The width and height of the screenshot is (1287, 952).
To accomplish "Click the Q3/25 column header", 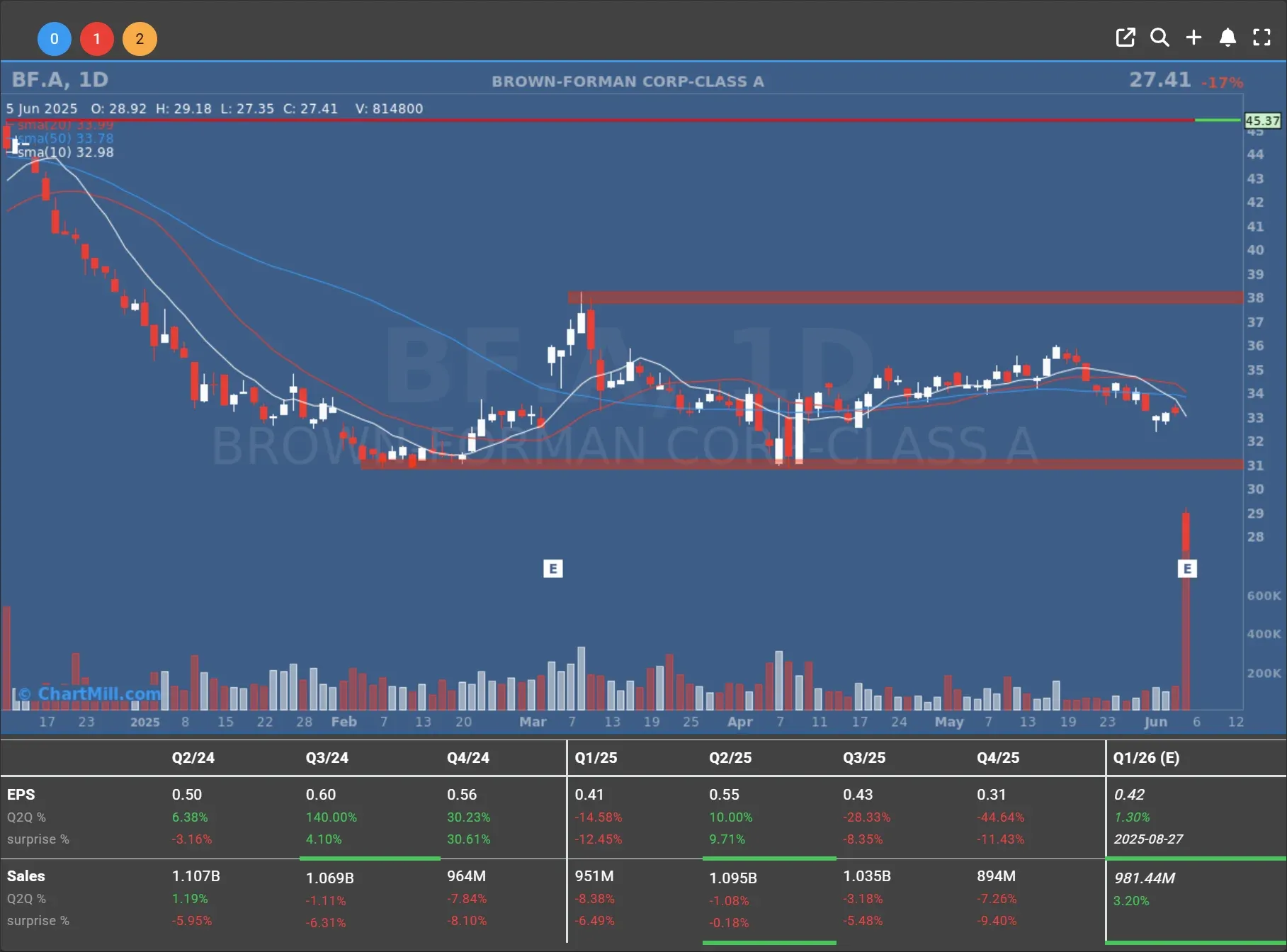I will (864, 757).
